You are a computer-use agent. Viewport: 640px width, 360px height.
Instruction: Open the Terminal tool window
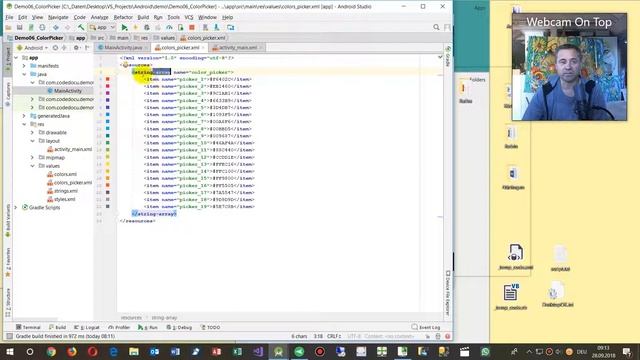tap(28, 327)
